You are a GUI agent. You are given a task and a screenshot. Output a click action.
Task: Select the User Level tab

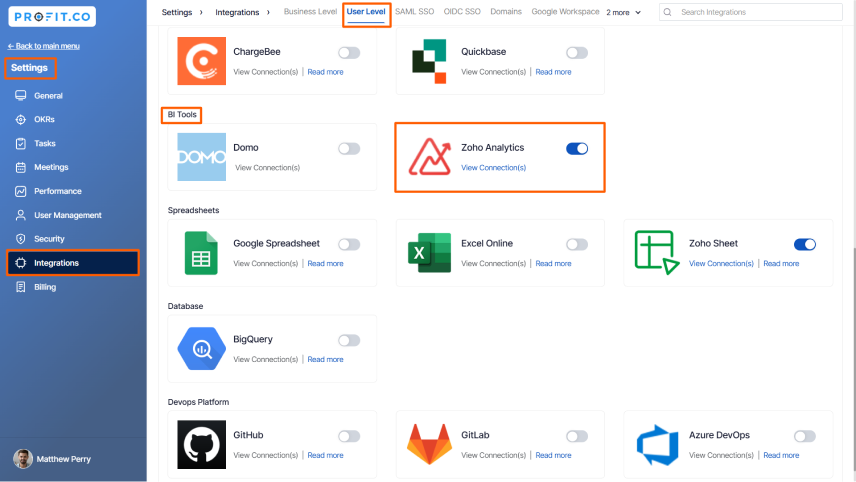pos(366,11)
